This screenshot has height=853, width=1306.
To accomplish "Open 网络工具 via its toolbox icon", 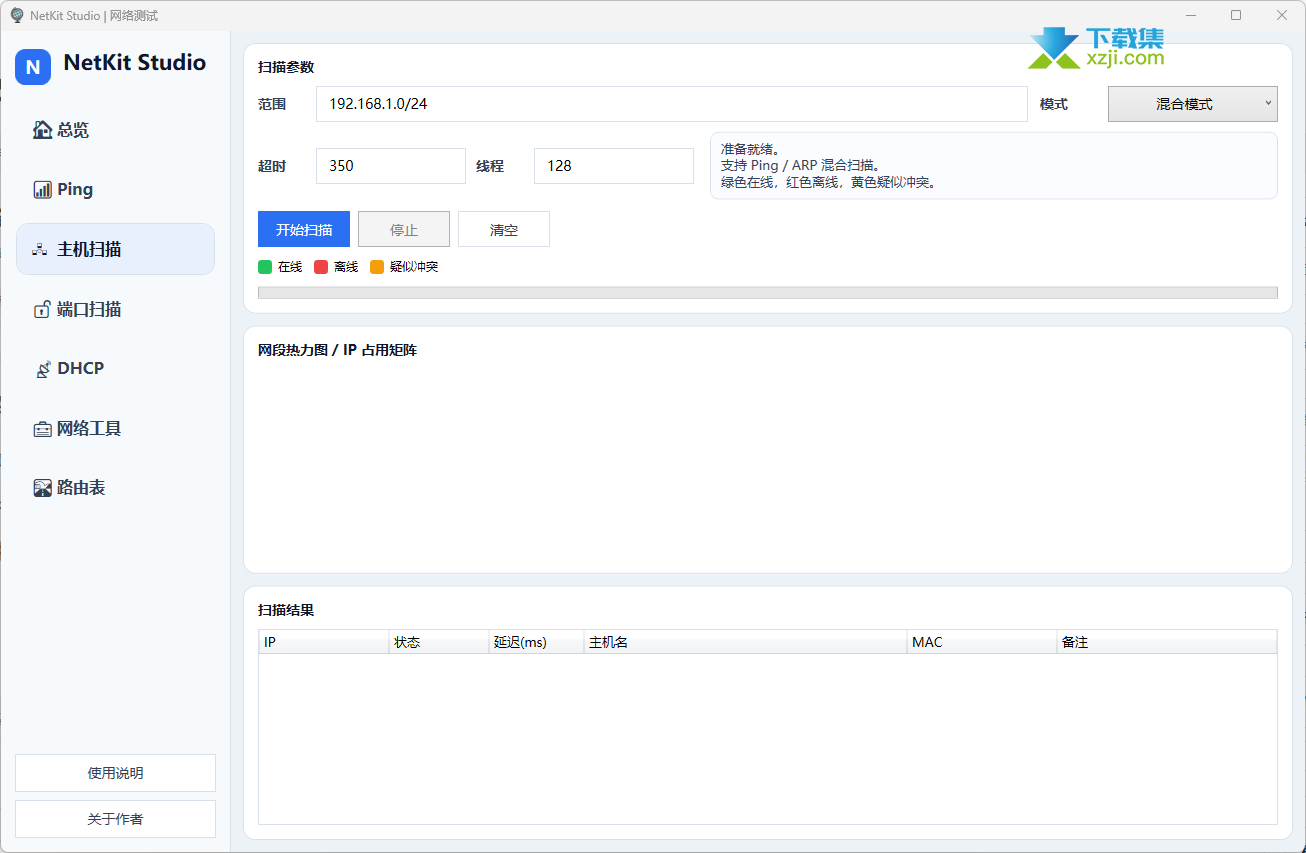I will (43, 428).
